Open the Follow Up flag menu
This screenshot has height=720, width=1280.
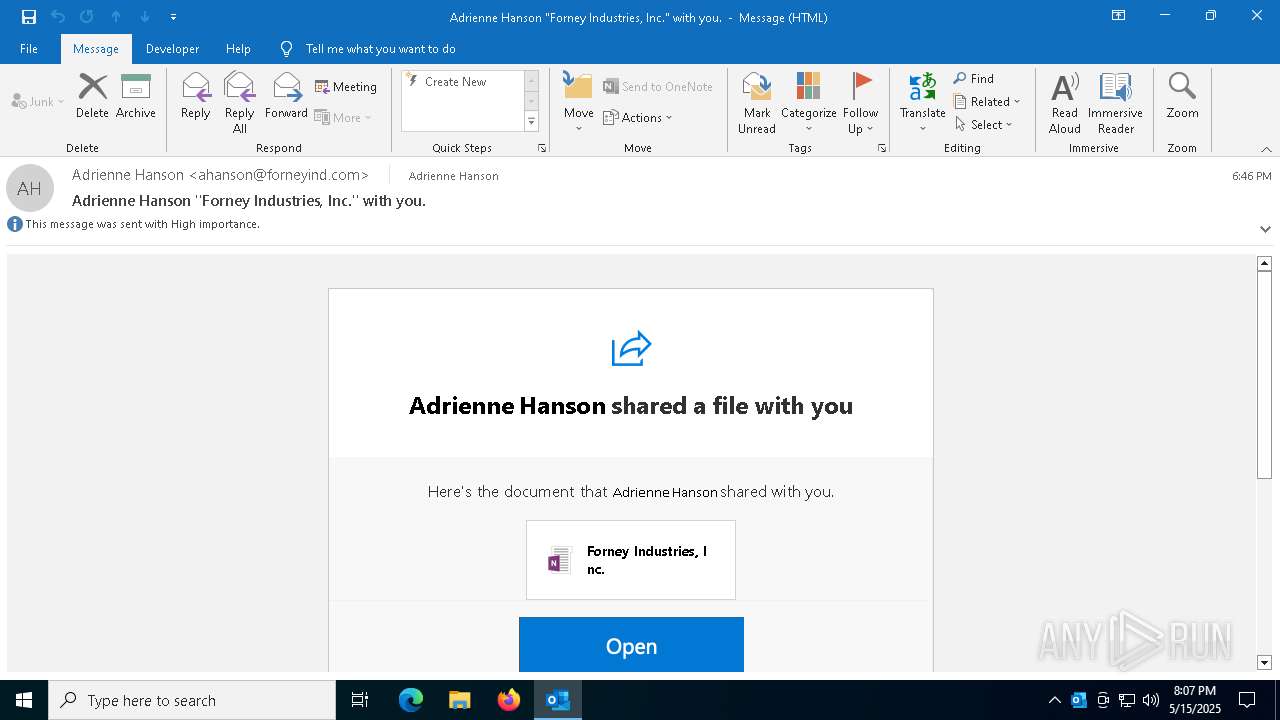[860, 102]
